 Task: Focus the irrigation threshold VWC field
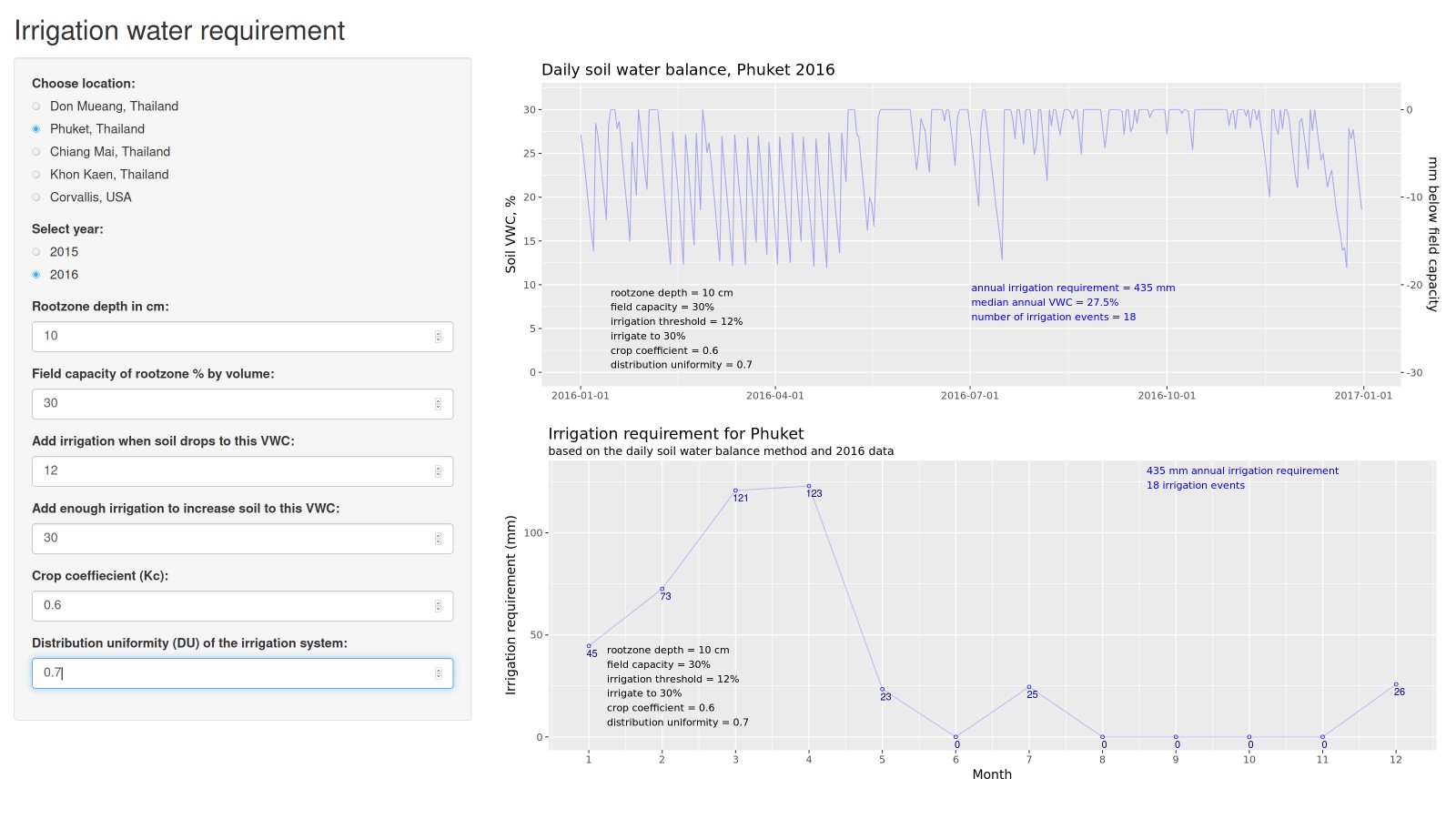[232, 471]
